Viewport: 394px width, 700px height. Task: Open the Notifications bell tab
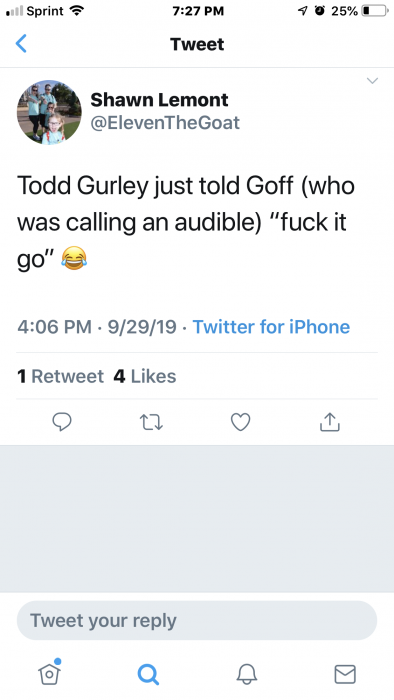247,674
